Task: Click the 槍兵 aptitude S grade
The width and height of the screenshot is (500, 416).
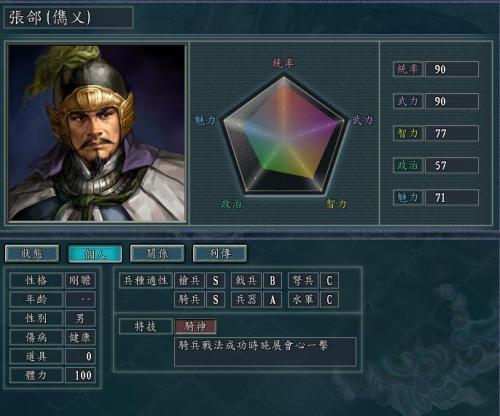Action: (216, 280)
